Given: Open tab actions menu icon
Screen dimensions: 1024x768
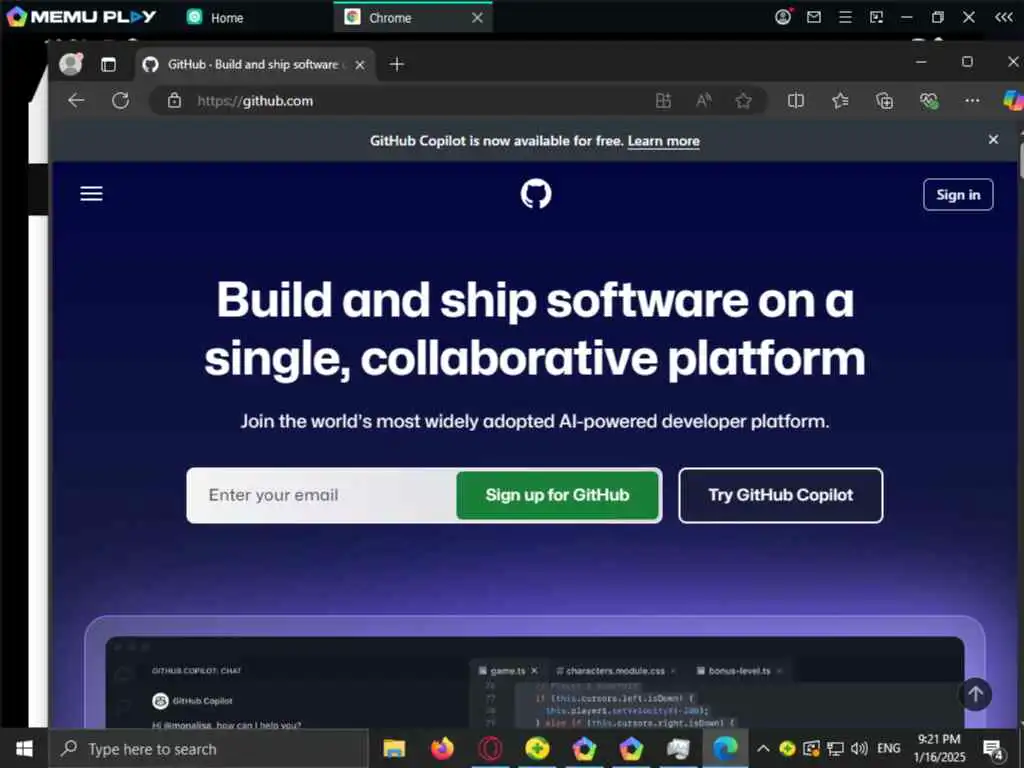Looking at the screenshot, I should 108,64.
